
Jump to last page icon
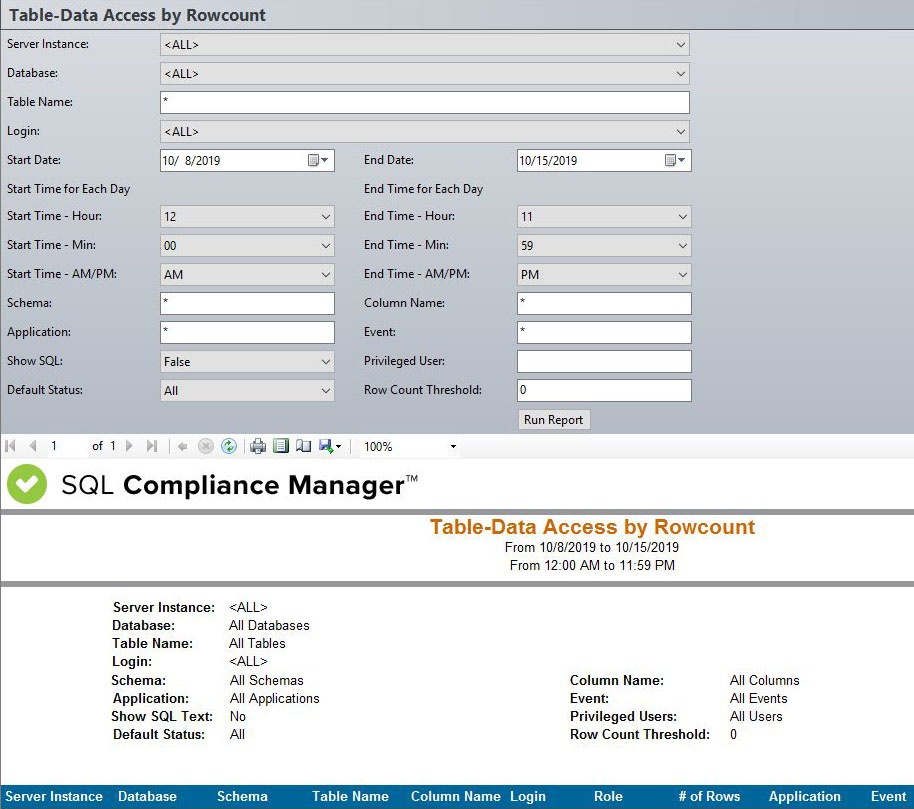[152, 446]
